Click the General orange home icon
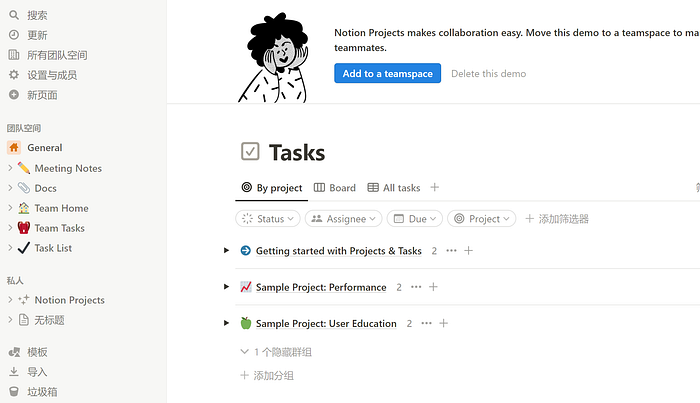Viewport: 700px width, 403px height. click(14, 147)
